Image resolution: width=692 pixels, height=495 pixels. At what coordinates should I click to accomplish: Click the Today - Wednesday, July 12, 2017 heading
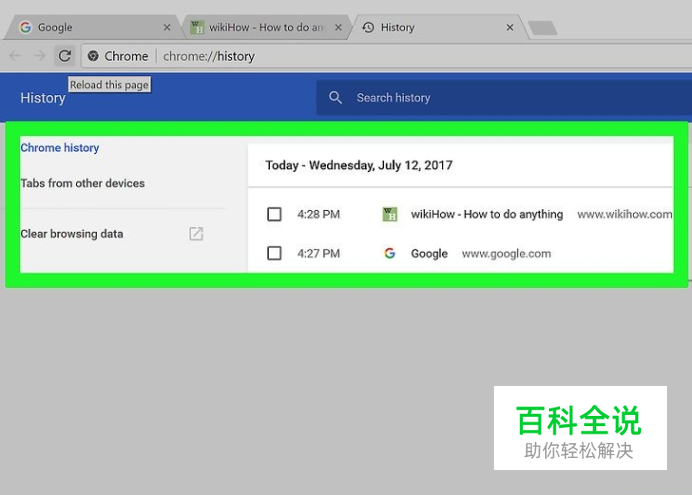[359, 165]
